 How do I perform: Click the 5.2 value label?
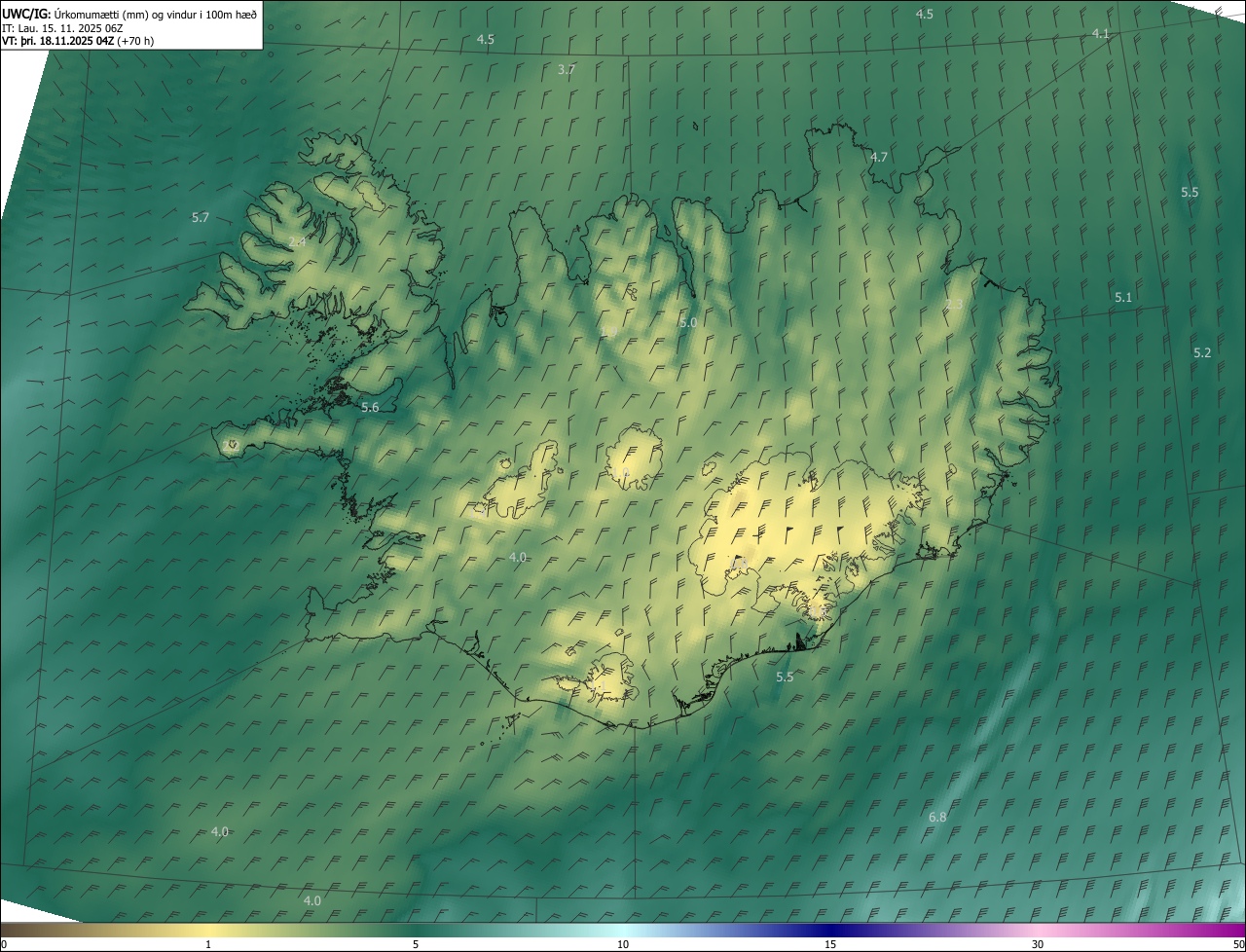coord(1202,352)
